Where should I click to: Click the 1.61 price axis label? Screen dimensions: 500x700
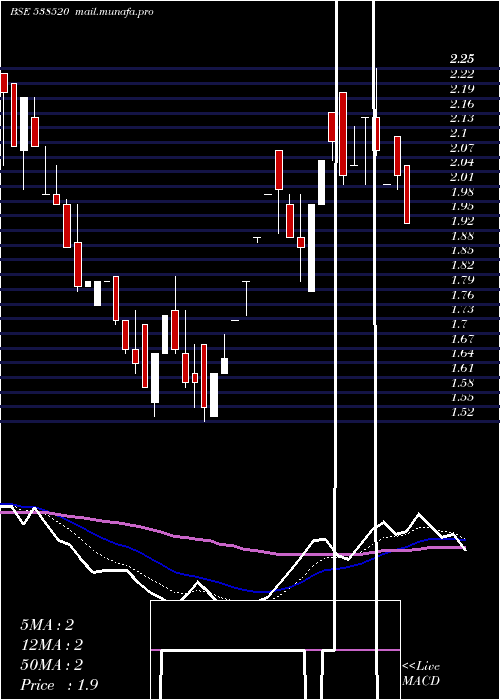point(462,368)
